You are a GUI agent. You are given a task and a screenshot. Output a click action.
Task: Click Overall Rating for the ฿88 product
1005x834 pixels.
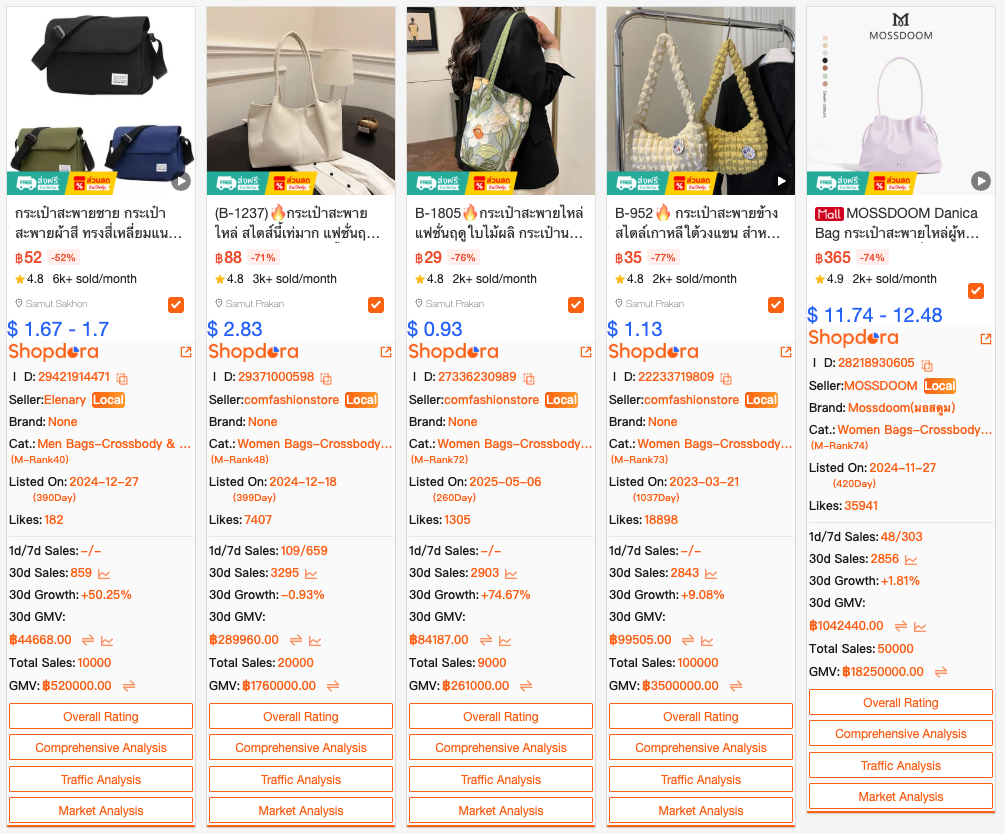pyautogui.click(x=301, y=716)
